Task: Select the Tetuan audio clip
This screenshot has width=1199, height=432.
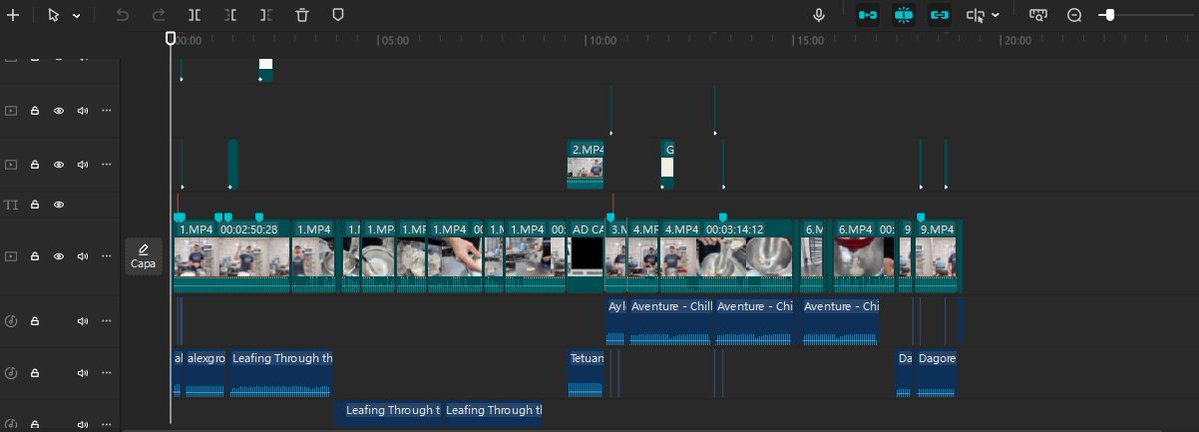Action: click(586, 373)
